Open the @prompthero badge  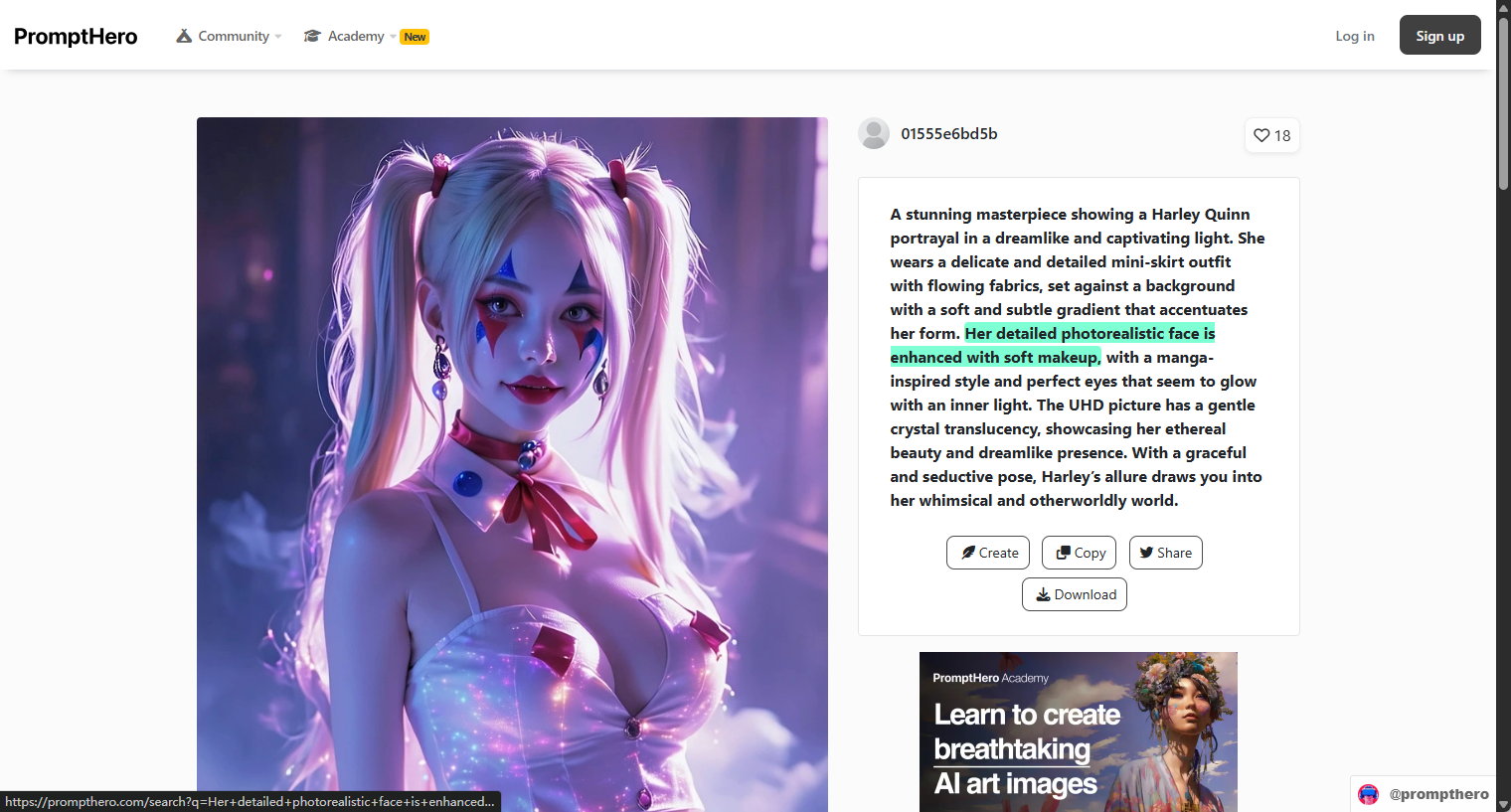(1424, 794)
